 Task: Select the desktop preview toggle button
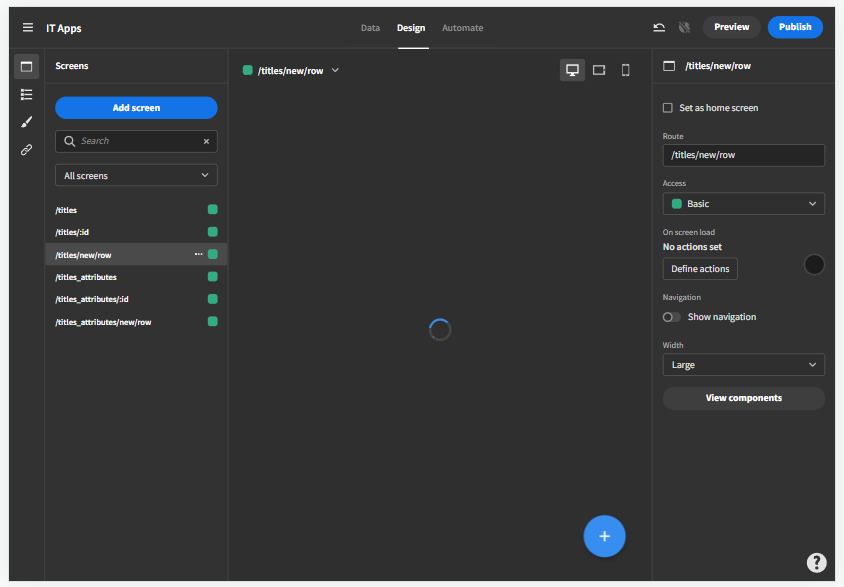click(x=572, y=70)
